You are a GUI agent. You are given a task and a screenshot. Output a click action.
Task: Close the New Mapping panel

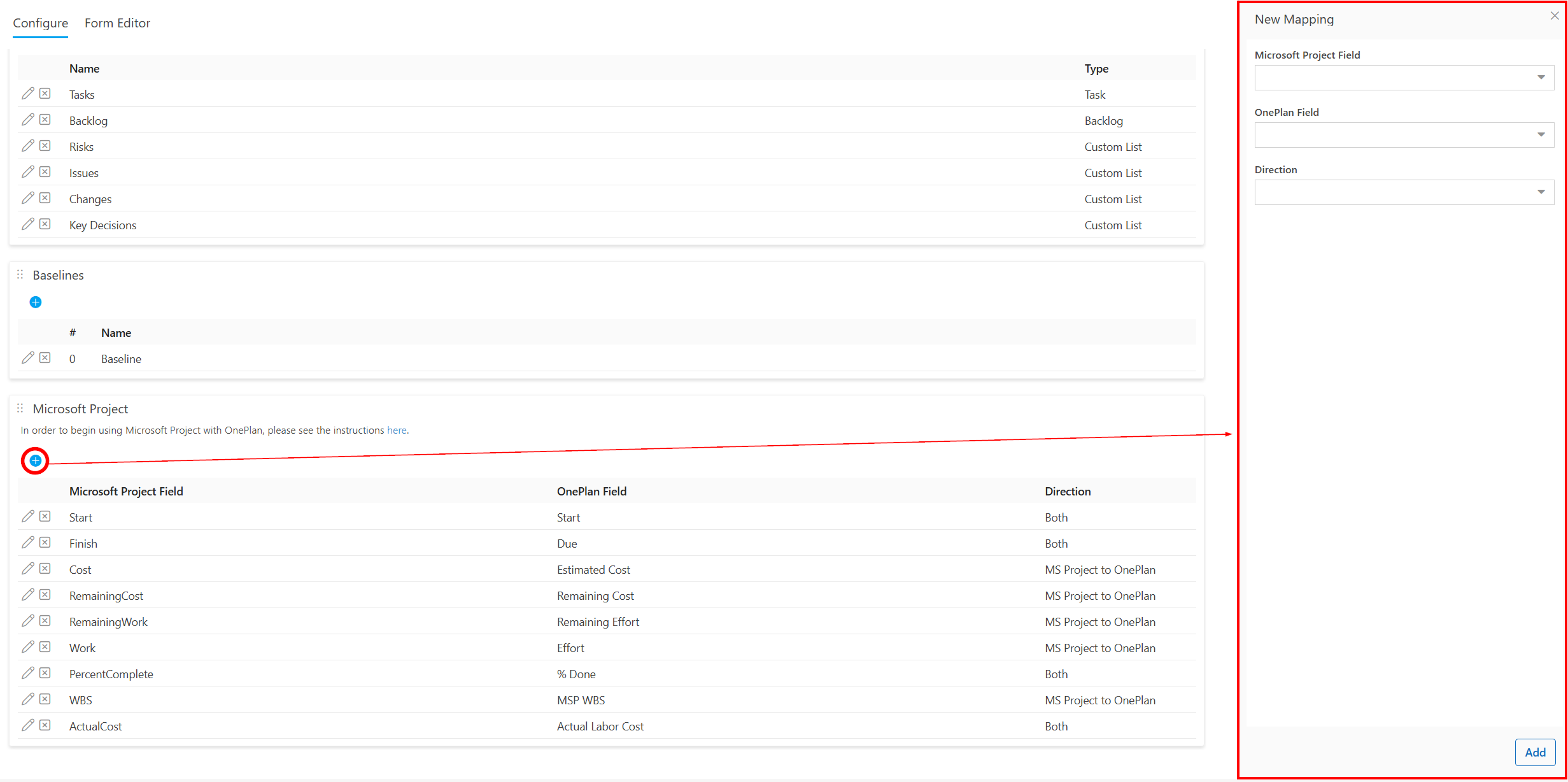point(1554,16)
